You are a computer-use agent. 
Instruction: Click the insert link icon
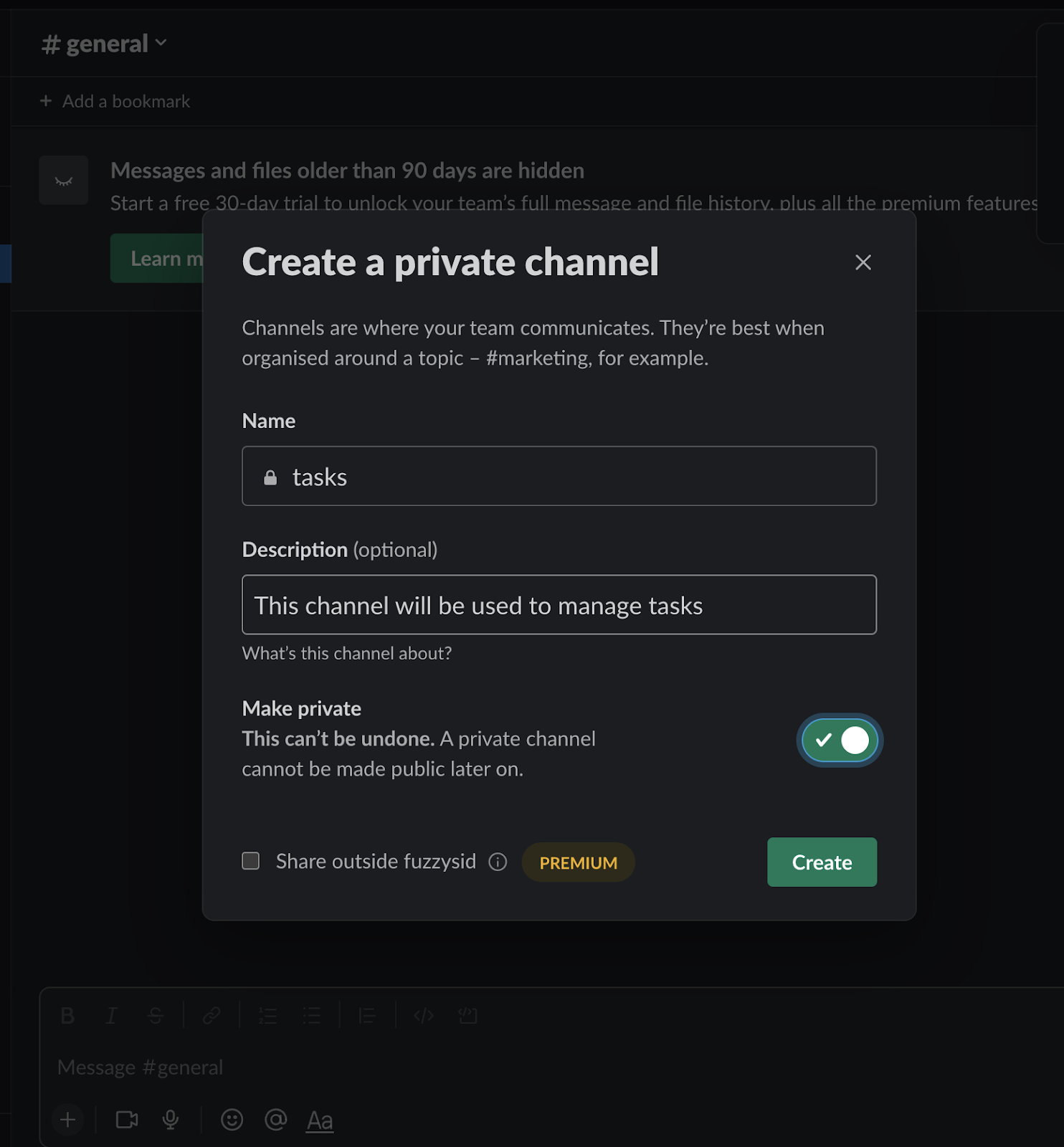point(212,1016)
